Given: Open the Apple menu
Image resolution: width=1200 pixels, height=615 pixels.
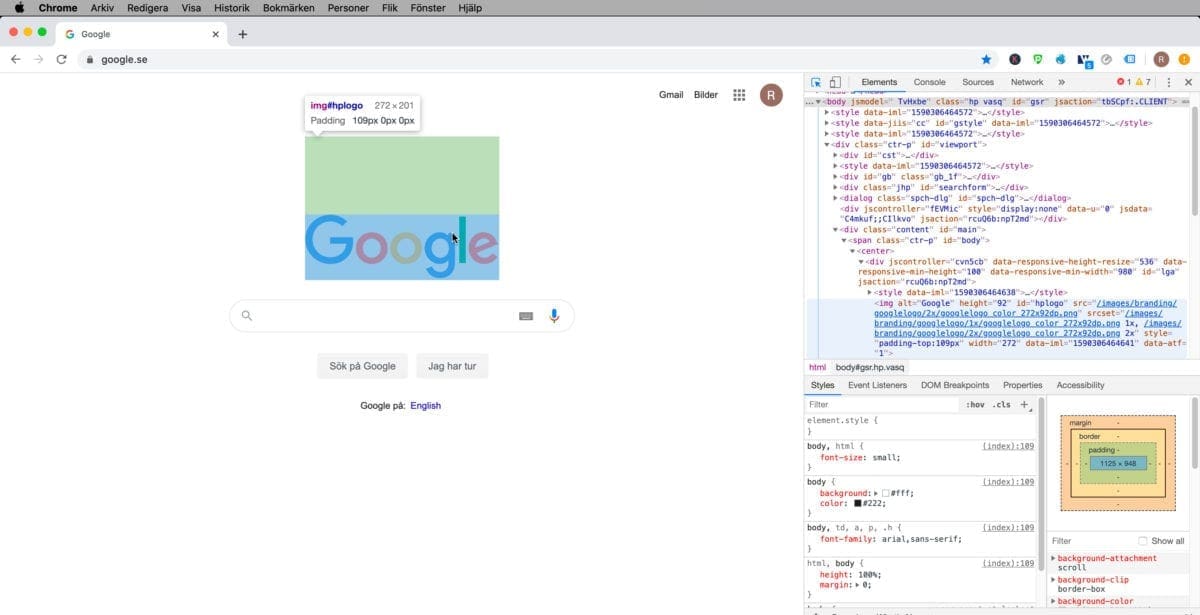Looking at the screenshot, I should point(19,7).
